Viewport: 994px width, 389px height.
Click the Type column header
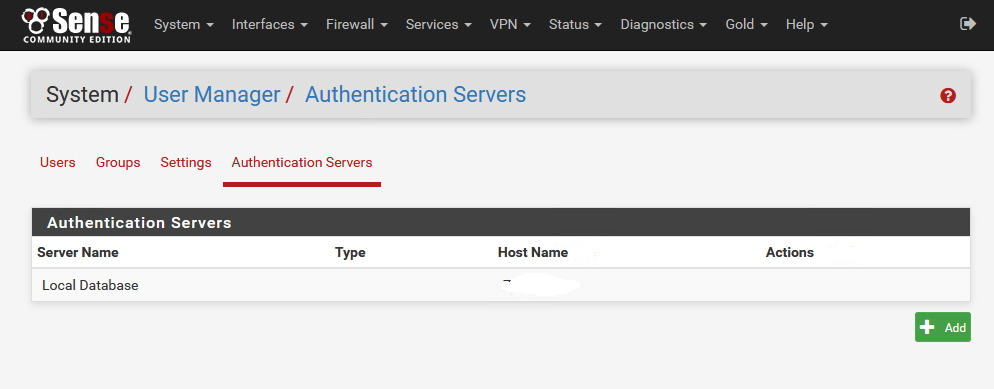click(351, 253)
